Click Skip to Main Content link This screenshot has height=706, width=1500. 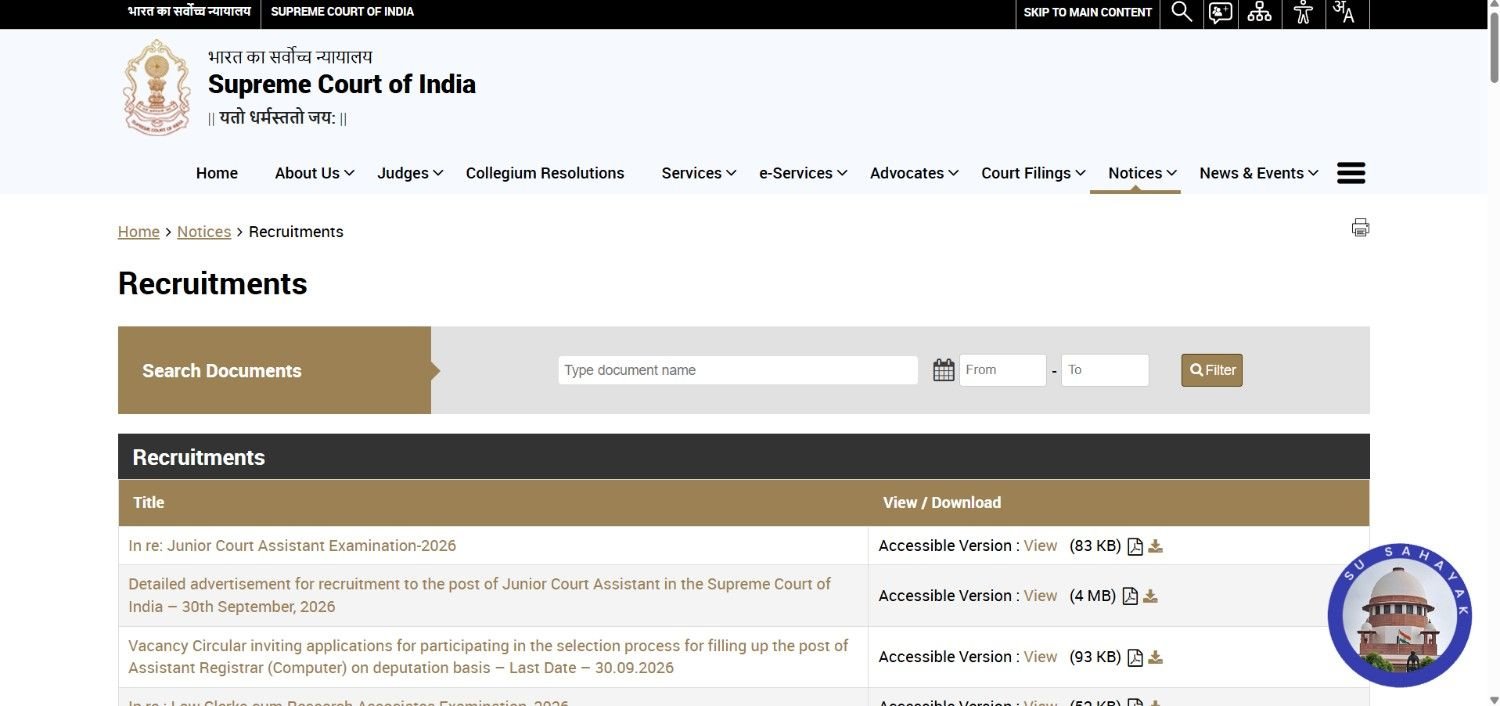click(1088, 12)
